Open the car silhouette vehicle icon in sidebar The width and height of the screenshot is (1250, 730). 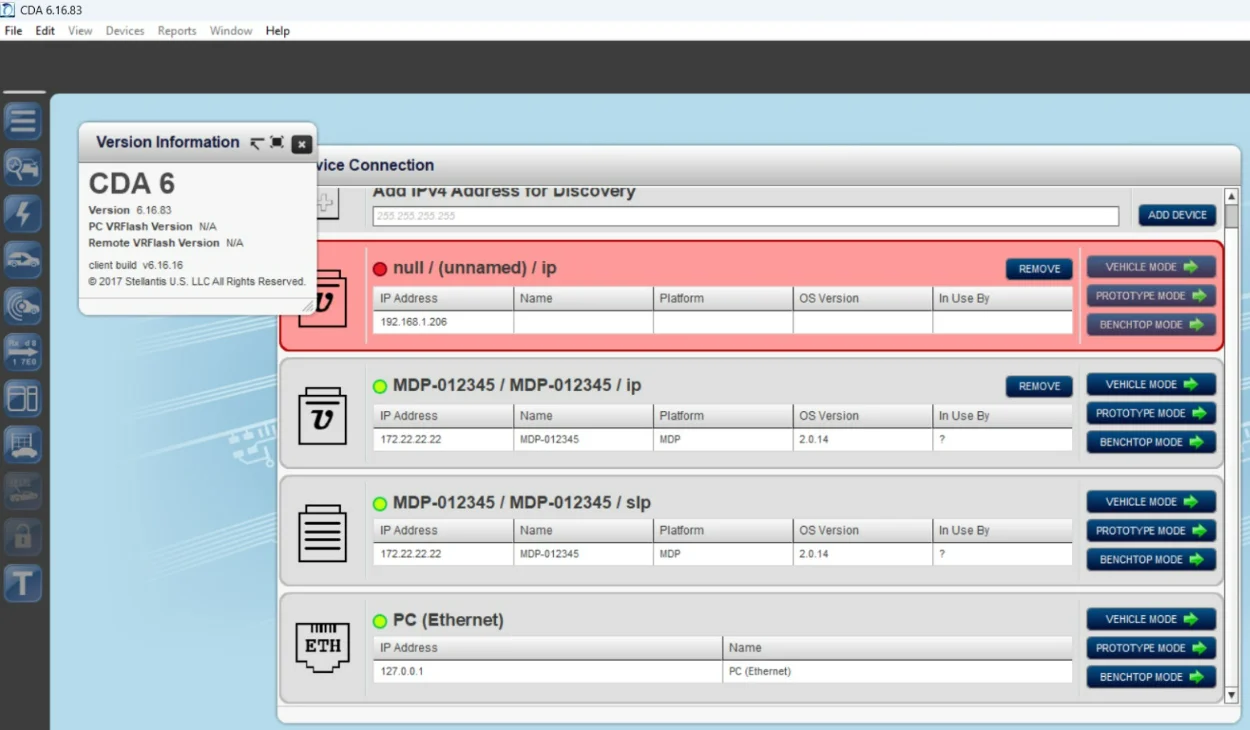click(23, 259)
